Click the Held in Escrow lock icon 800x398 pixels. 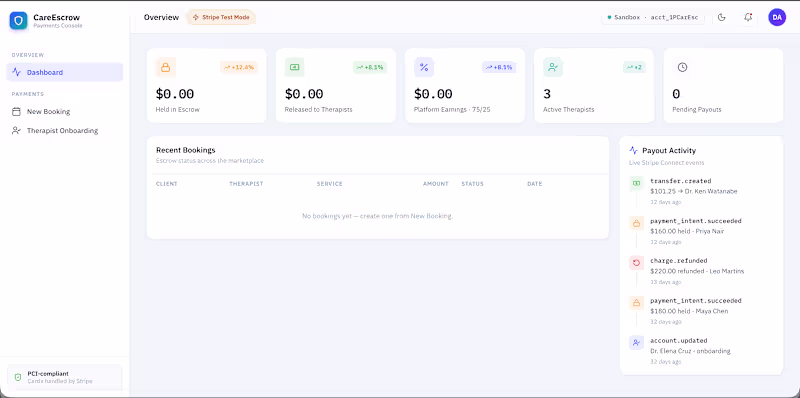[x=165, y=67]
